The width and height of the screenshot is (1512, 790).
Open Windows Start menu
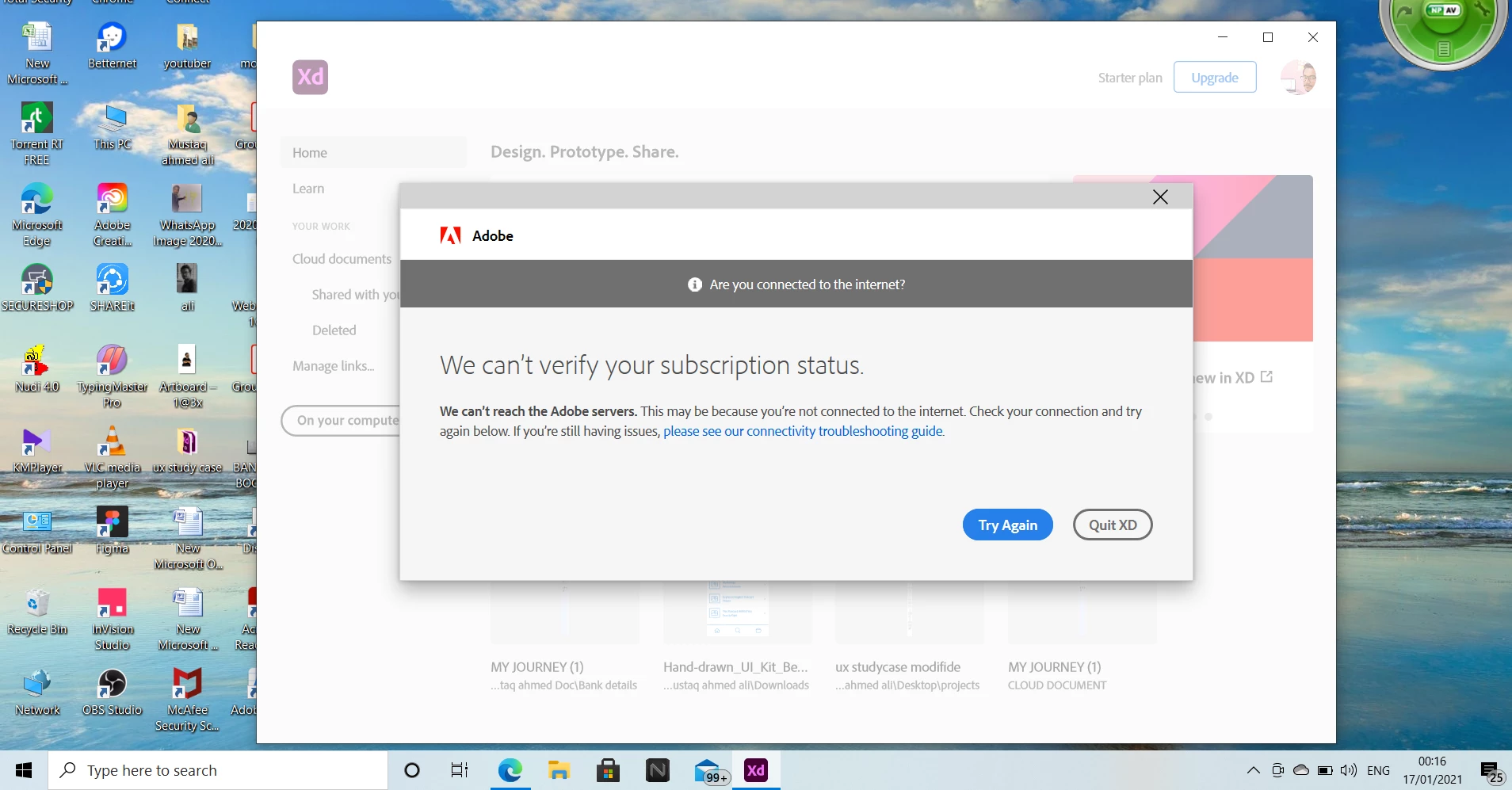[24, 770]
